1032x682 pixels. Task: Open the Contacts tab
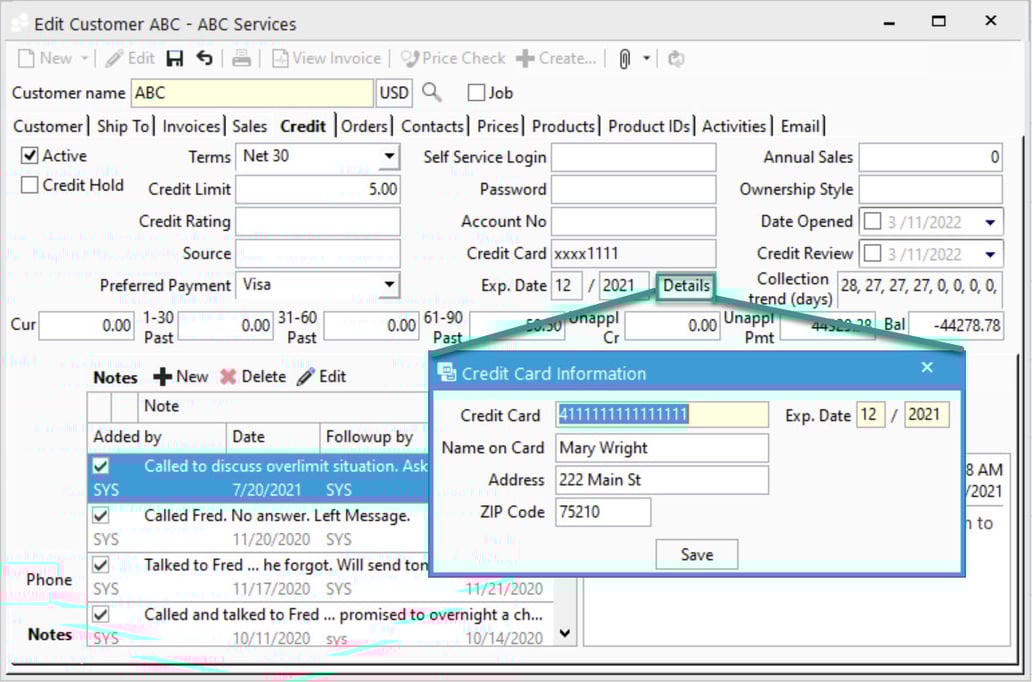click(x=432, y=126)
